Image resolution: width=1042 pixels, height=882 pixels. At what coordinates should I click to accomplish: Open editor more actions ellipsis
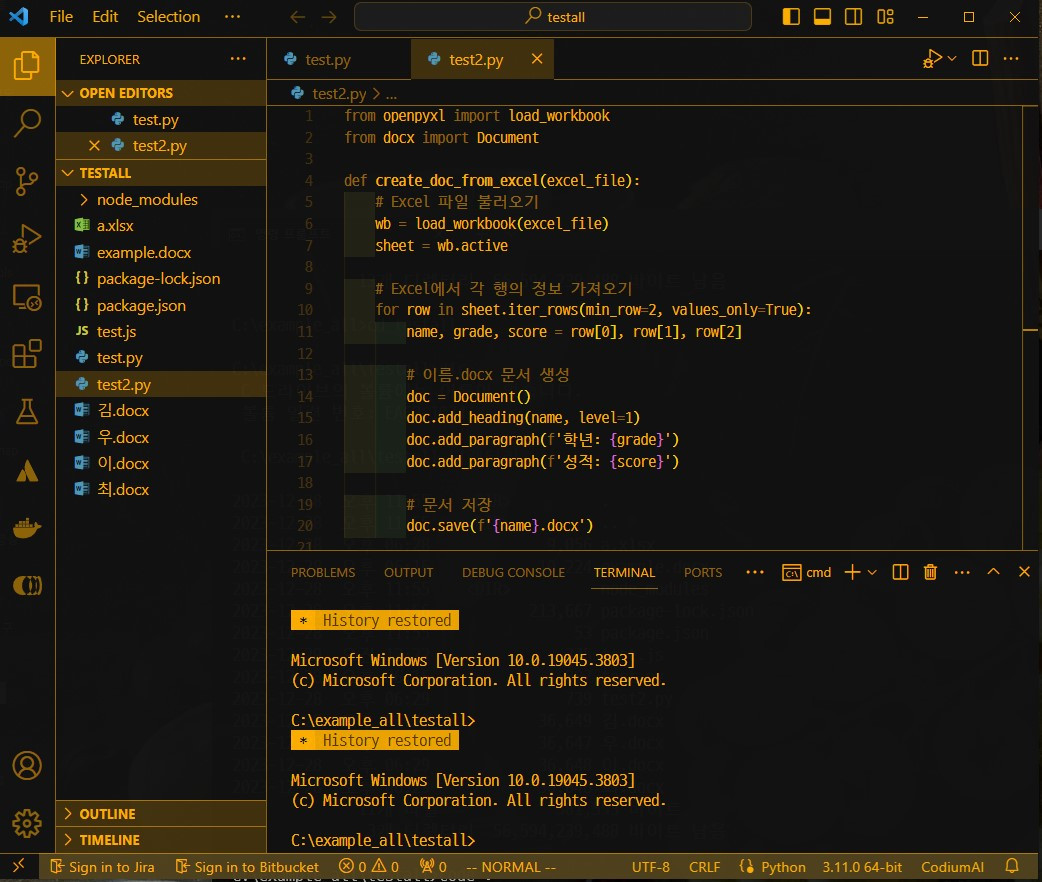tap(1011, 58)
